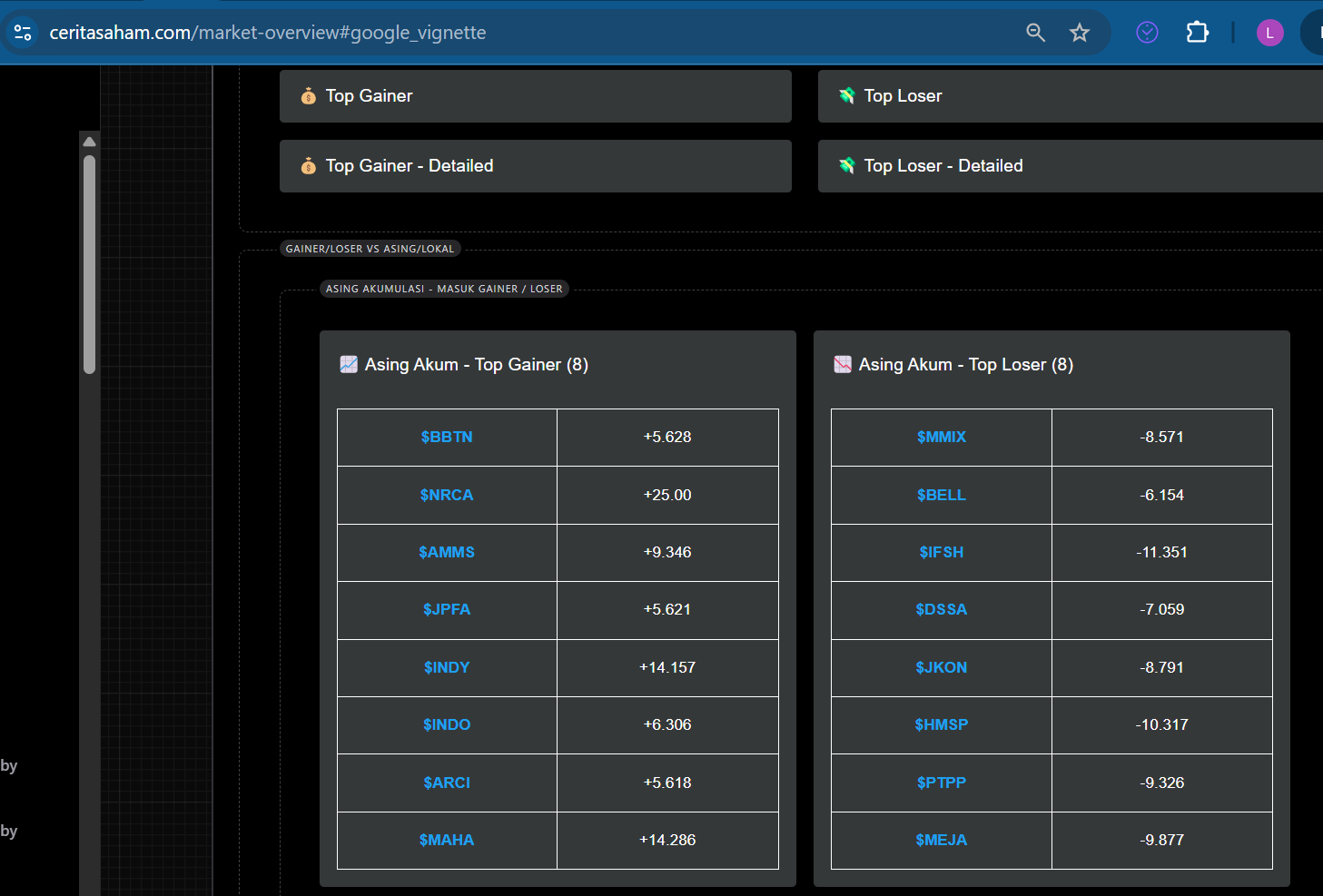The image size is (1323, 896).
Task: Click the flying money icon beside Top Loser
Action: [x=847, y=95]
